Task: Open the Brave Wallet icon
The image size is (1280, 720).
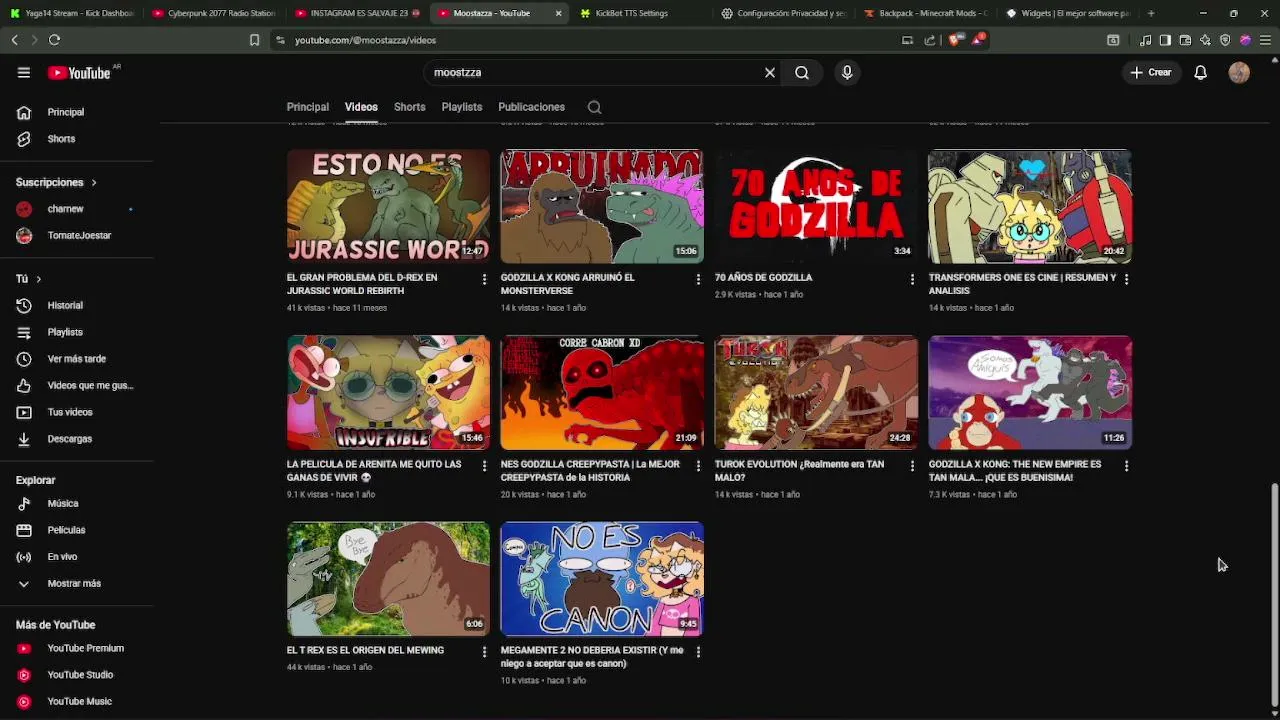Action: pos(1185,40)
